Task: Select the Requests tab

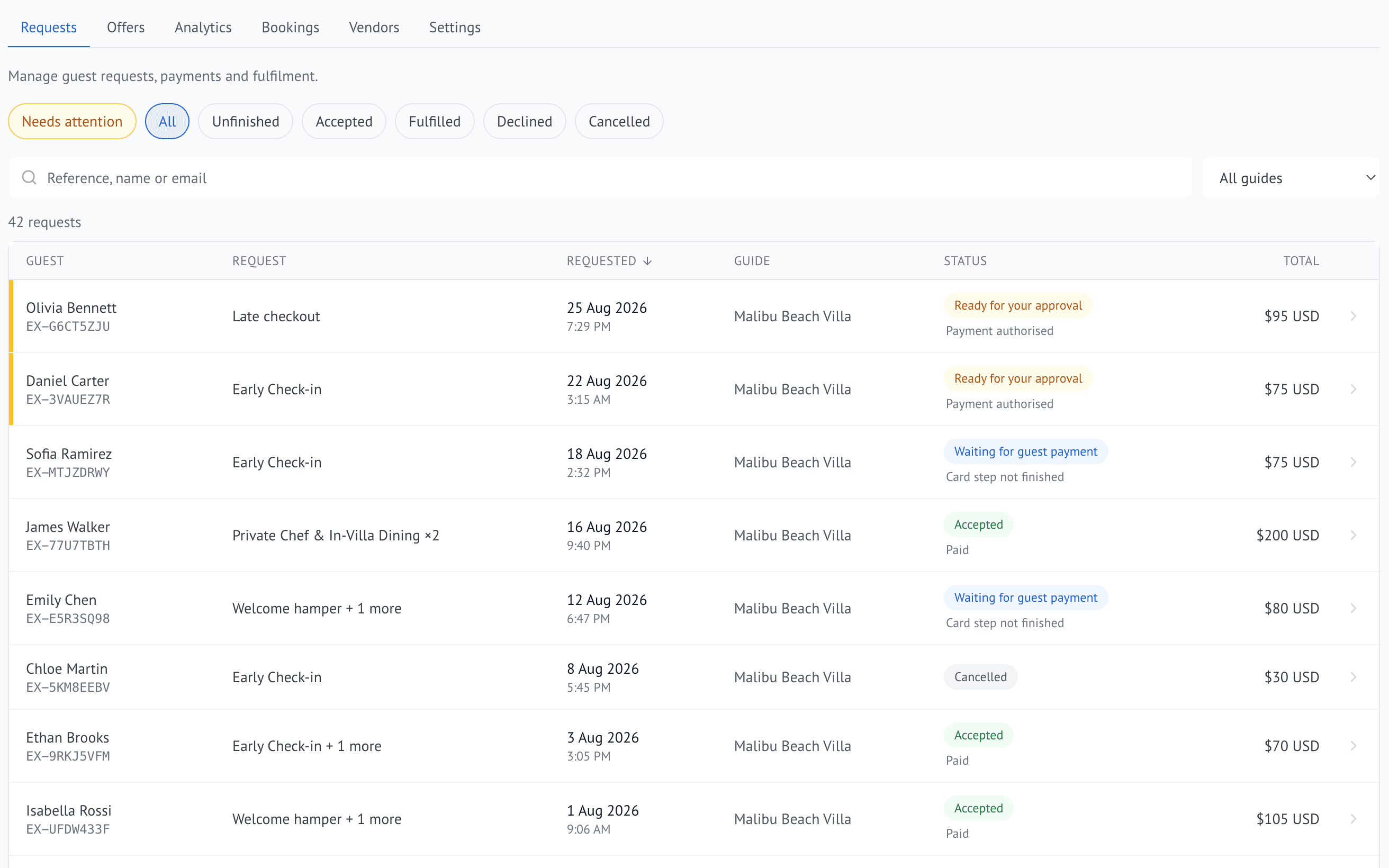Action: point(49,27)
